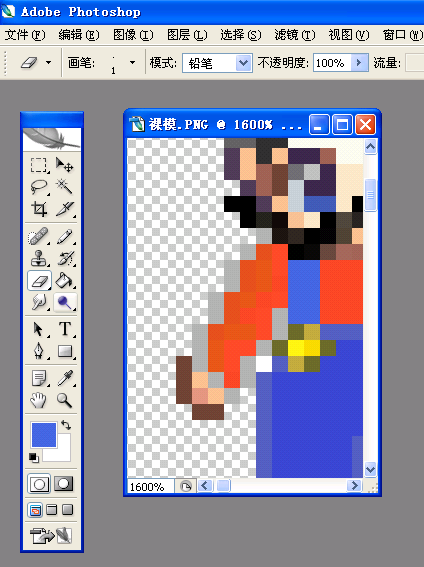This screenshot has height=567, width=424.
Task: Open the brush (画笔) picker arrow
Action: coord(132,63)
